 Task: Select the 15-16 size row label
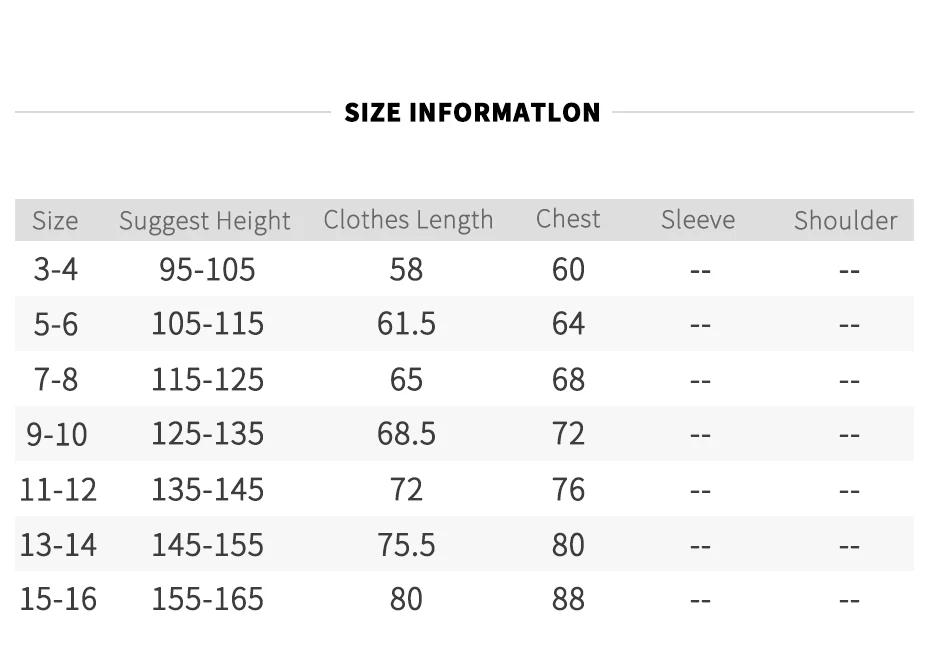click(58, 599)
